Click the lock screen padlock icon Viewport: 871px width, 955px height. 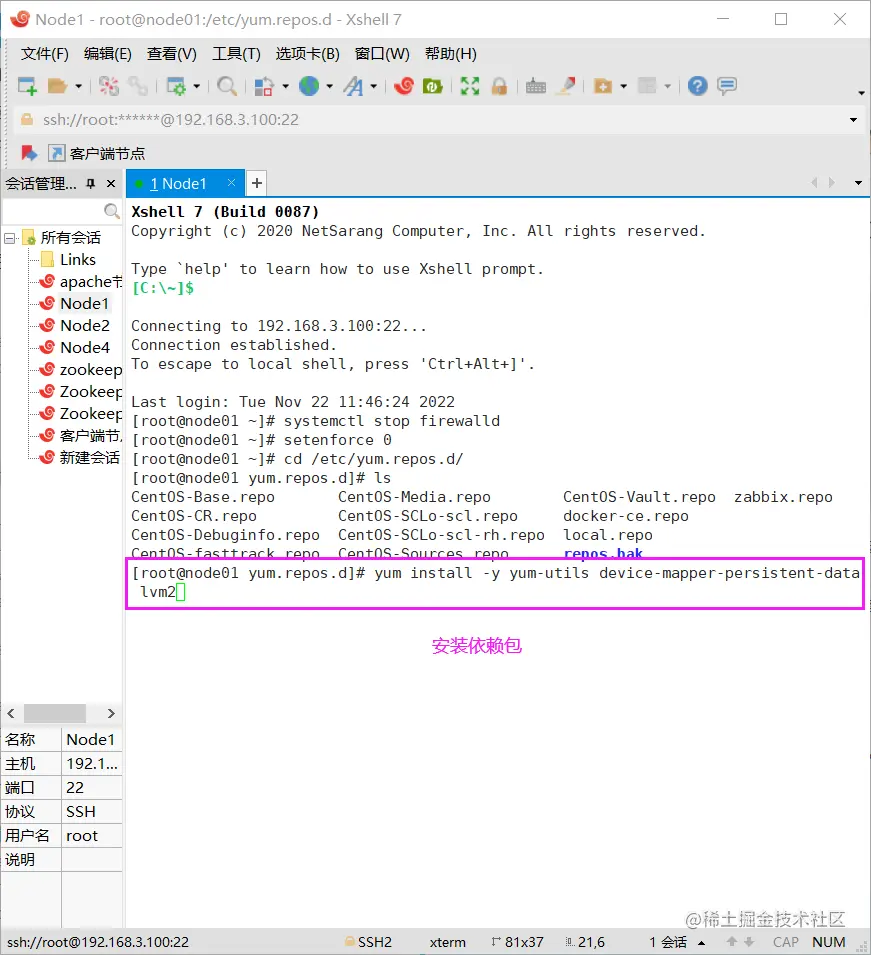tap(499, 86)
